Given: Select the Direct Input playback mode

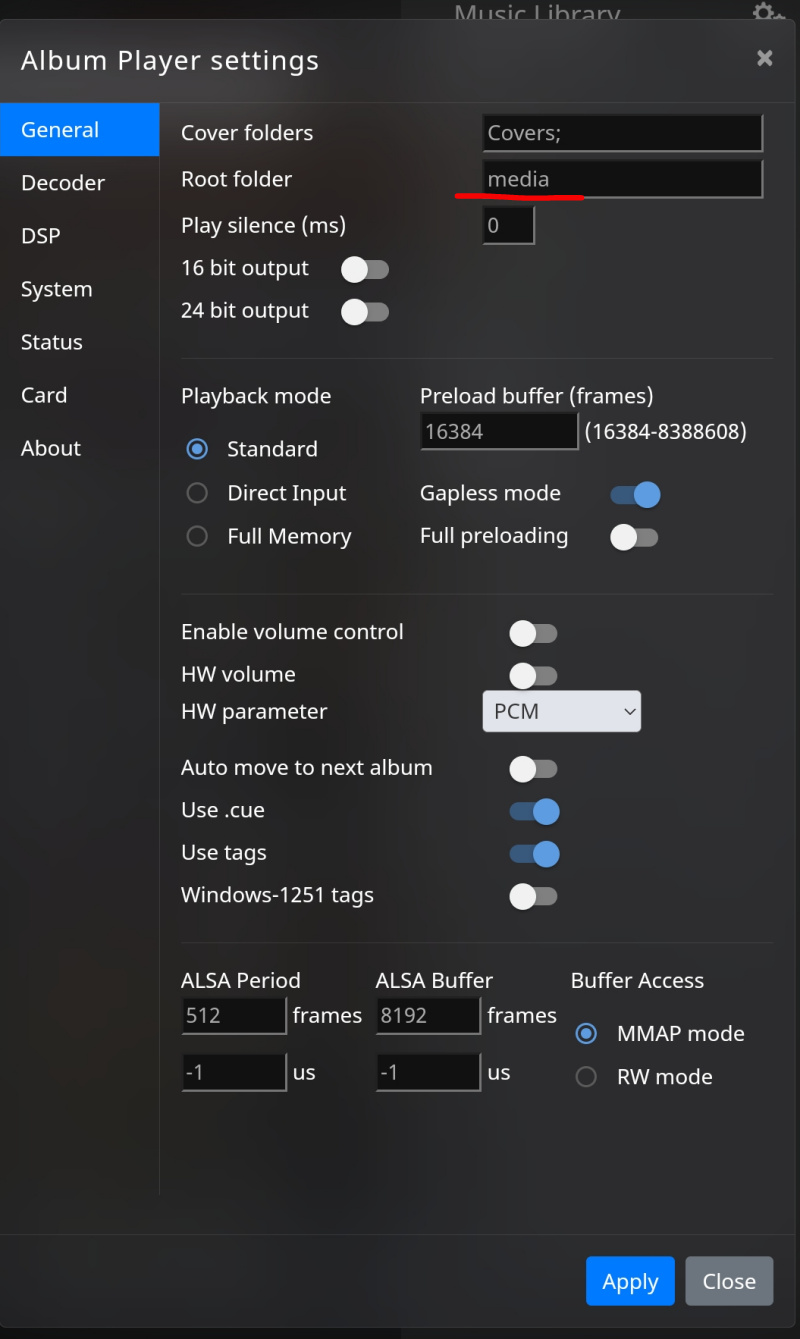Looking at the screenshot, I should (x=197, y=493).
